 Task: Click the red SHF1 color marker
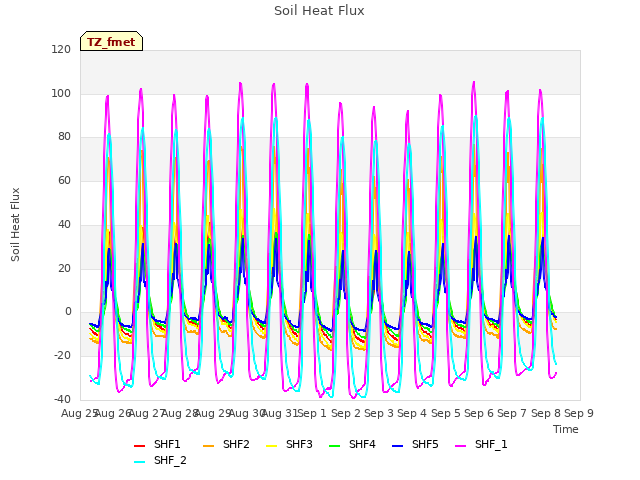click(x=140, y=446)
